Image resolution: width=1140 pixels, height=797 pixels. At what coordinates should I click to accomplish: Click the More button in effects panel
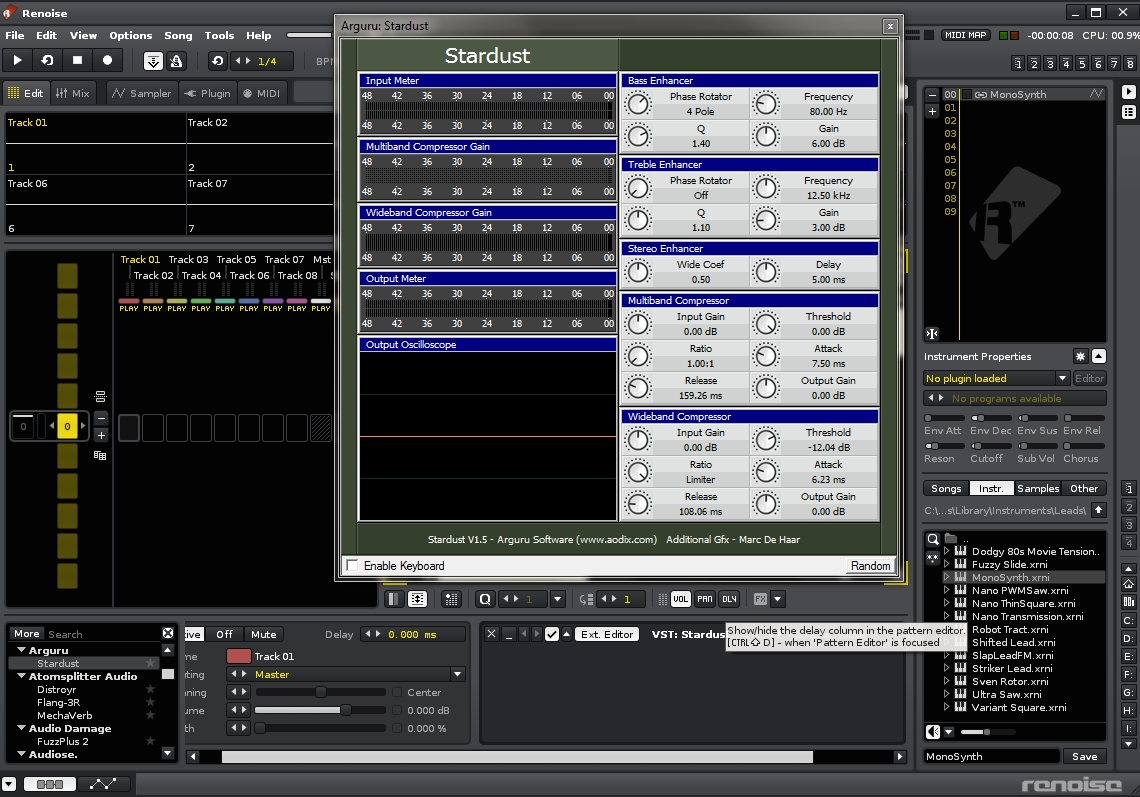click(26, 633)
